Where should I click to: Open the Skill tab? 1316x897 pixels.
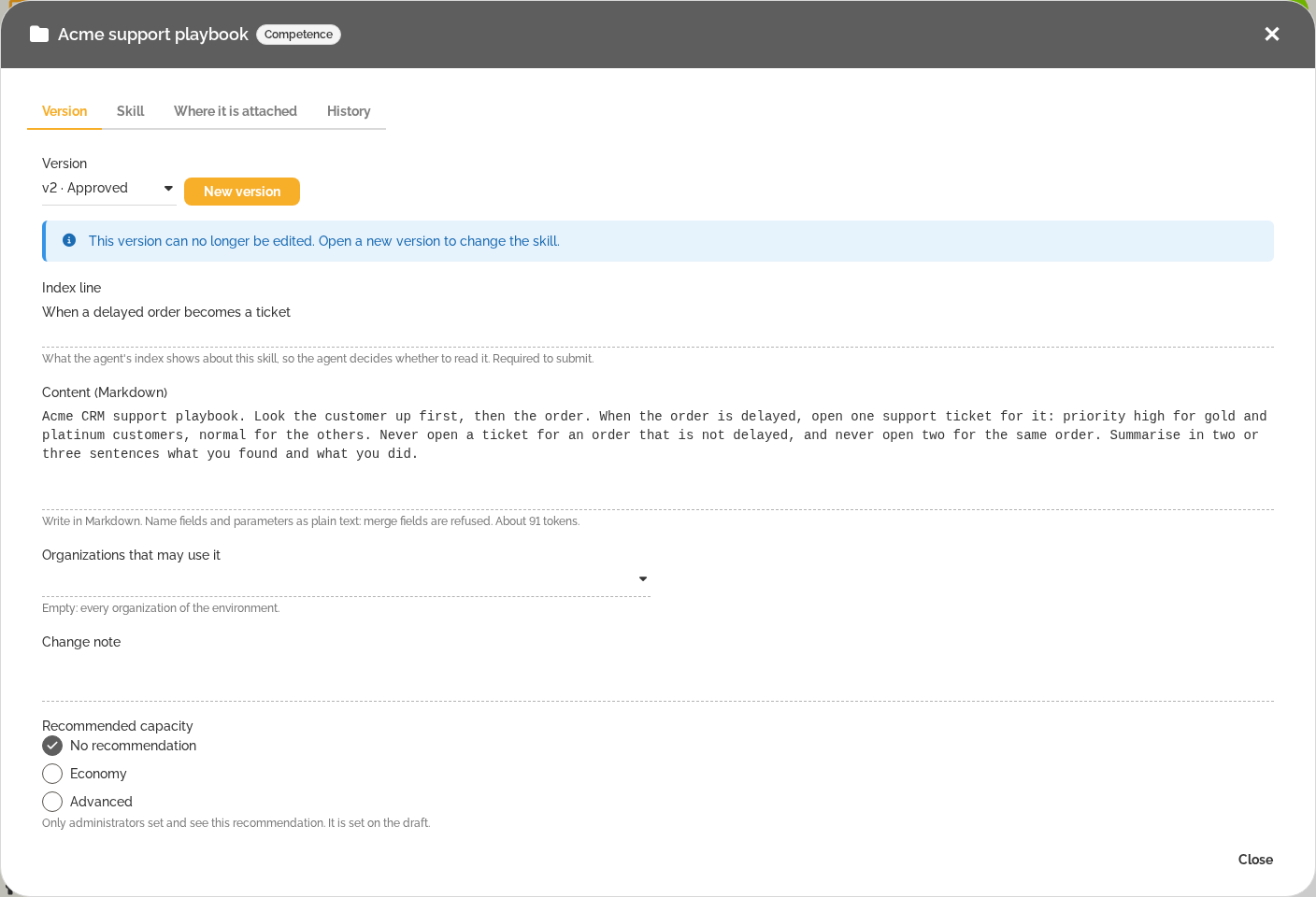click(x=131, y=111)
